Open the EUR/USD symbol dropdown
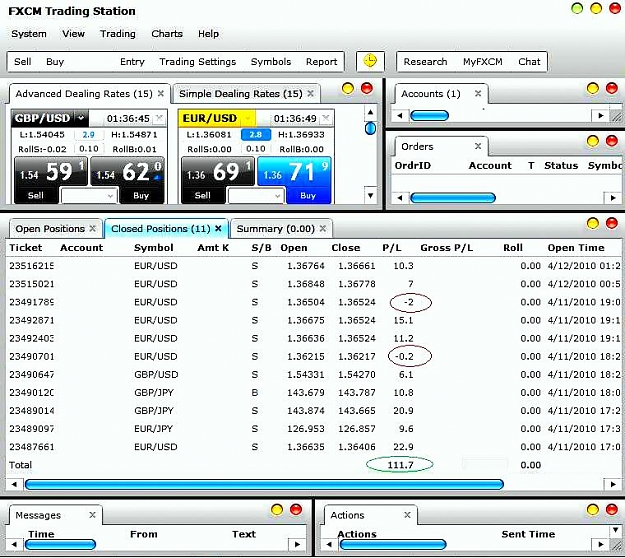The width and height of the screenshot is (625, 558). point(248,118)
